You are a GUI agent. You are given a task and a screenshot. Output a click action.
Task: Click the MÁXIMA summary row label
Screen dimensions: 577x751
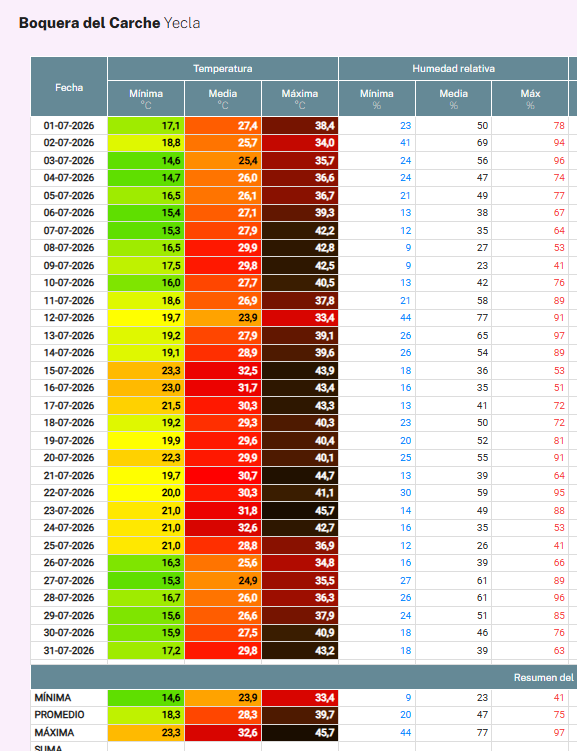tap(54, 732)
